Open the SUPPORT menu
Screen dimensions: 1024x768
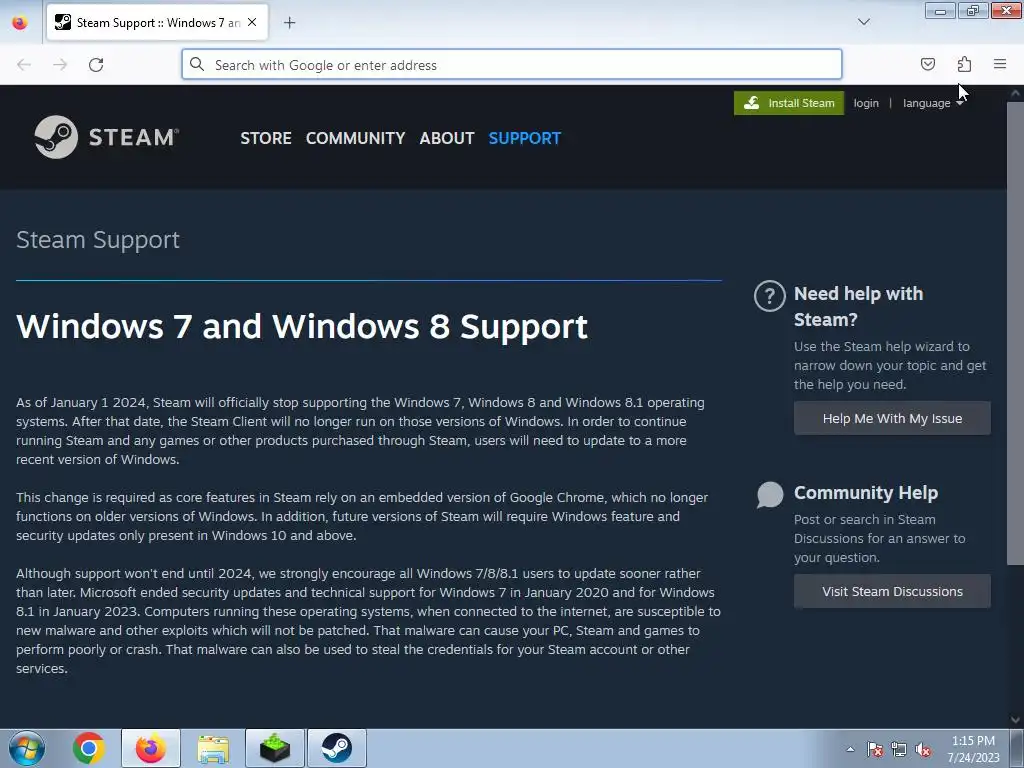(524, 138)
